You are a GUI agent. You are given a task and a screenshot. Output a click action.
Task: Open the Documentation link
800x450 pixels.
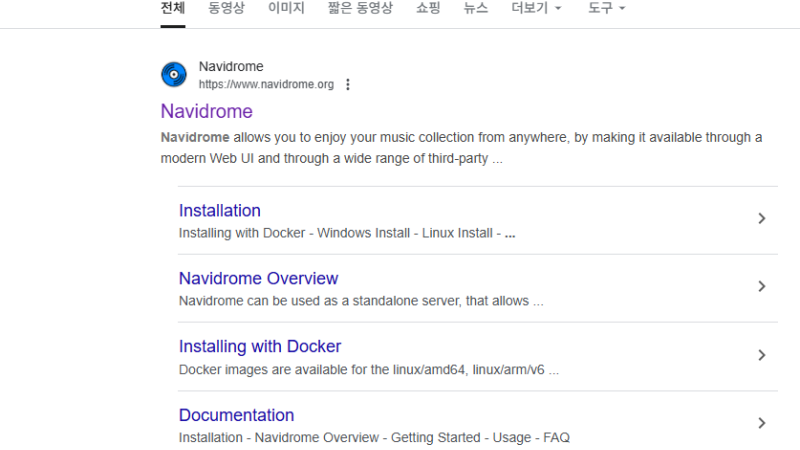[x=237, y=415]
